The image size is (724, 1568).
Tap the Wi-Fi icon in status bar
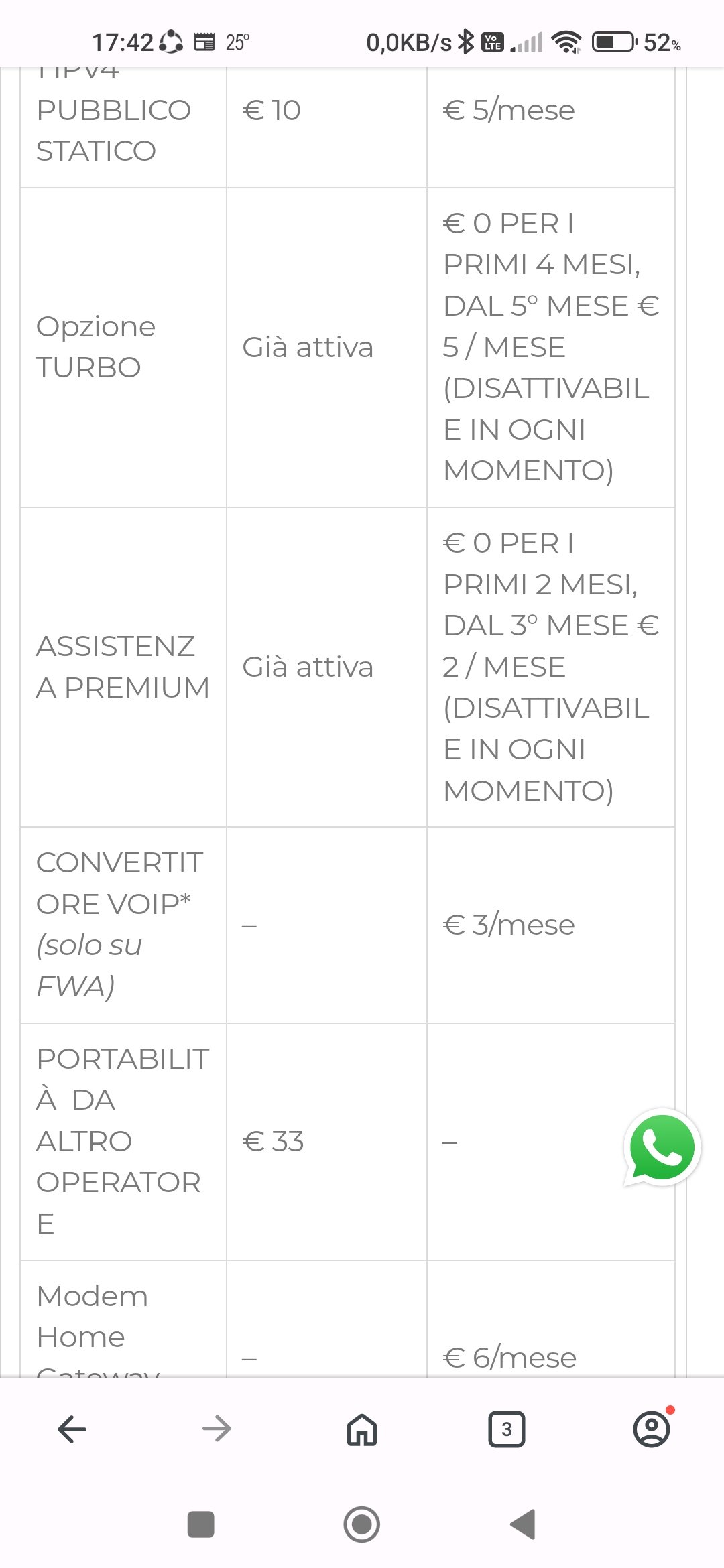[566, 42]
